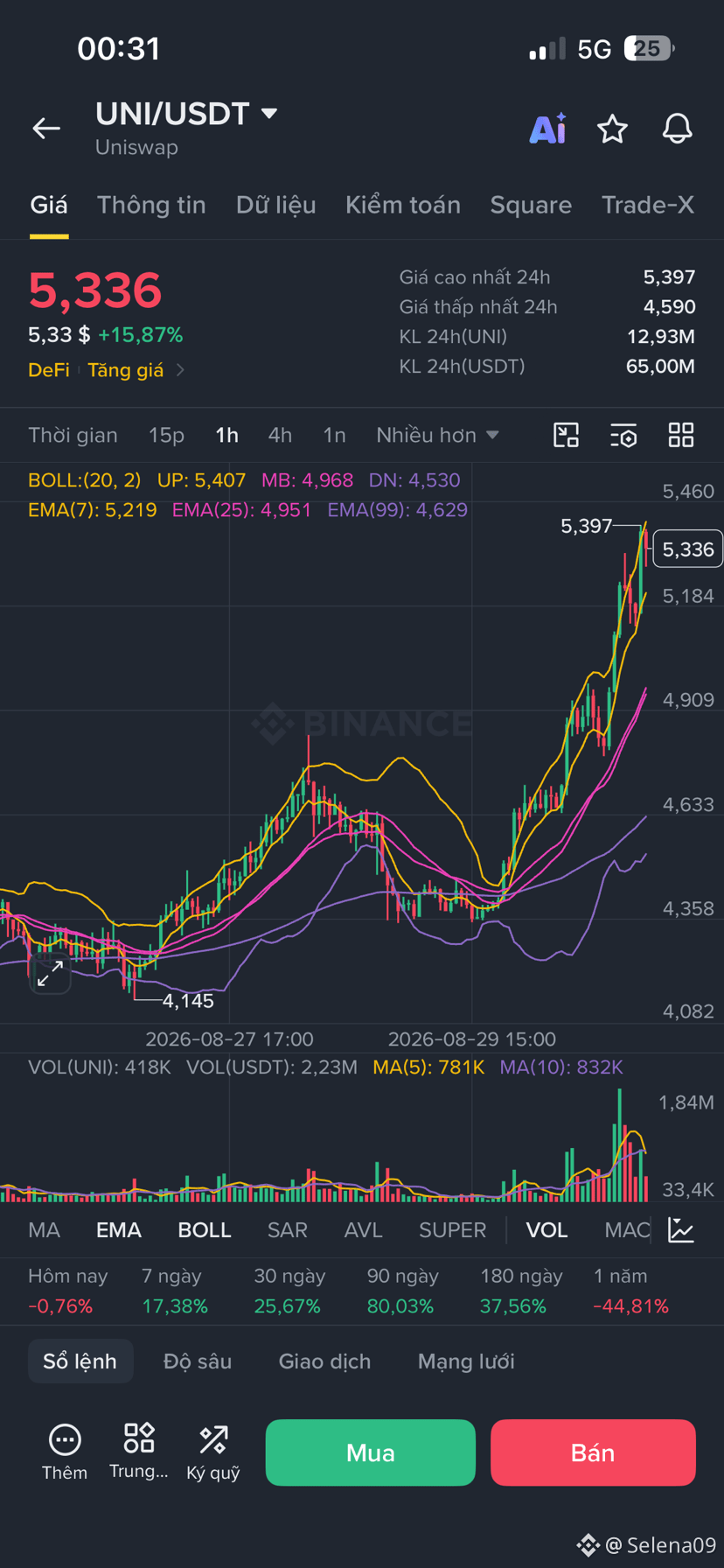Toggle the VOL sub-indicator
Image resolution: width=724 pixels, height=1568 pixels.
pos(546,1229)
